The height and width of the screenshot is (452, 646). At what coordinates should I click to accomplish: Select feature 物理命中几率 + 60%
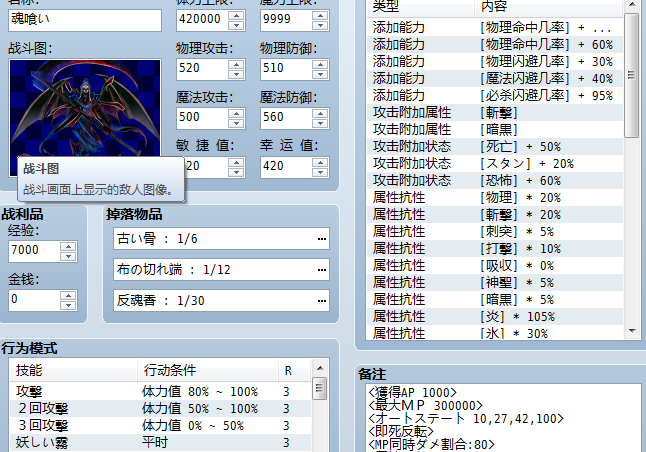coord(494,44)
